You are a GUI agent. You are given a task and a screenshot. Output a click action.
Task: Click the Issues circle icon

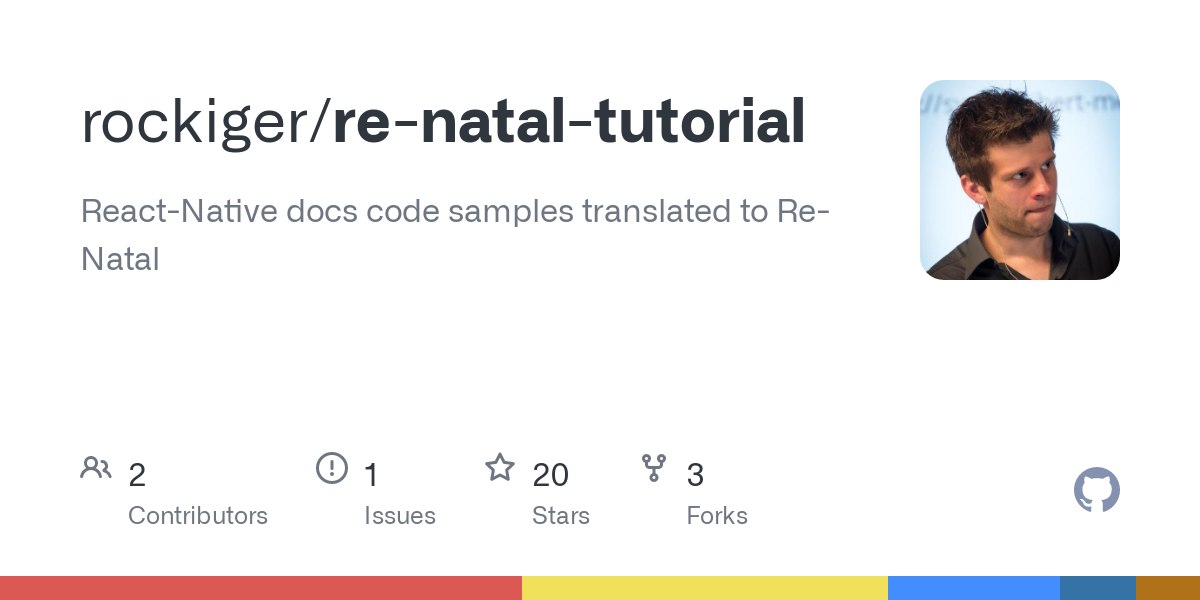click(x=331, y=468)
